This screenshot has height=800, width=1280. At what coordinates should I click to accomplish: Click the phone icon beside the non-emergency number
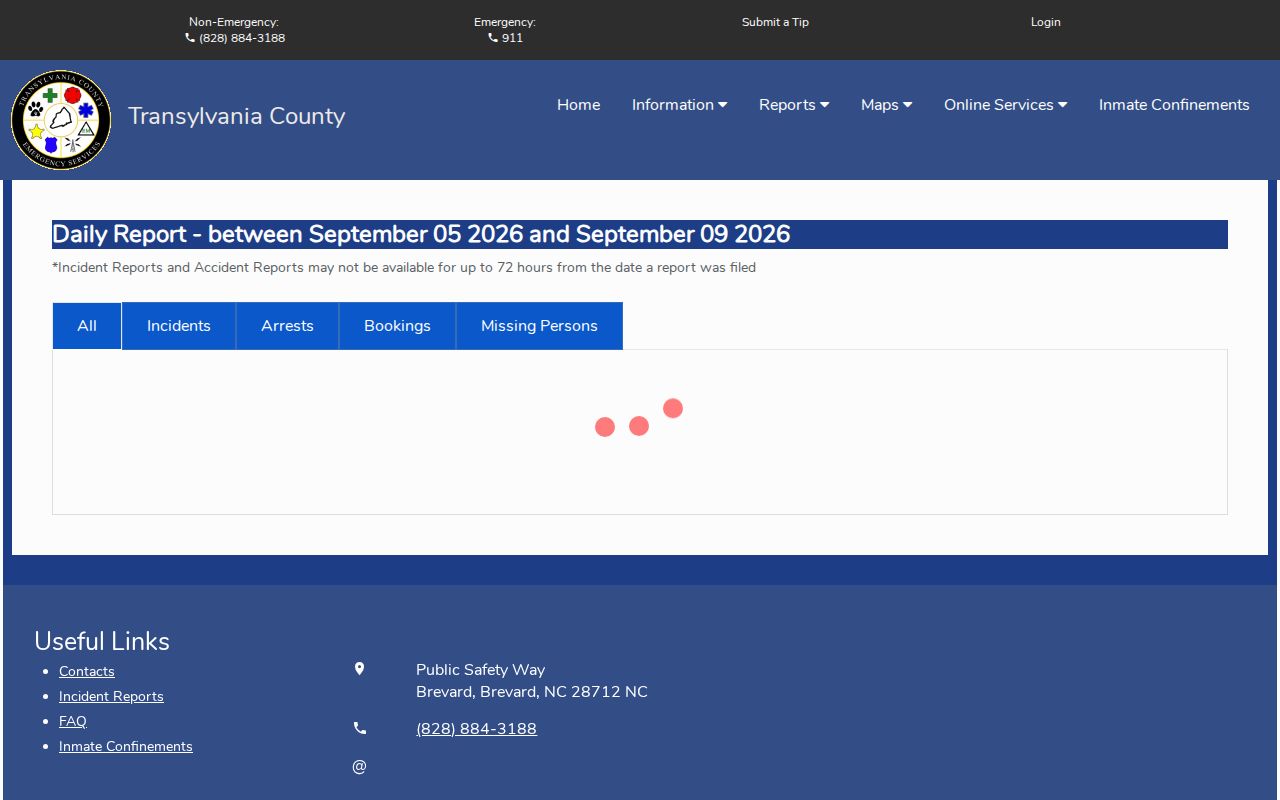click(190, 38)
